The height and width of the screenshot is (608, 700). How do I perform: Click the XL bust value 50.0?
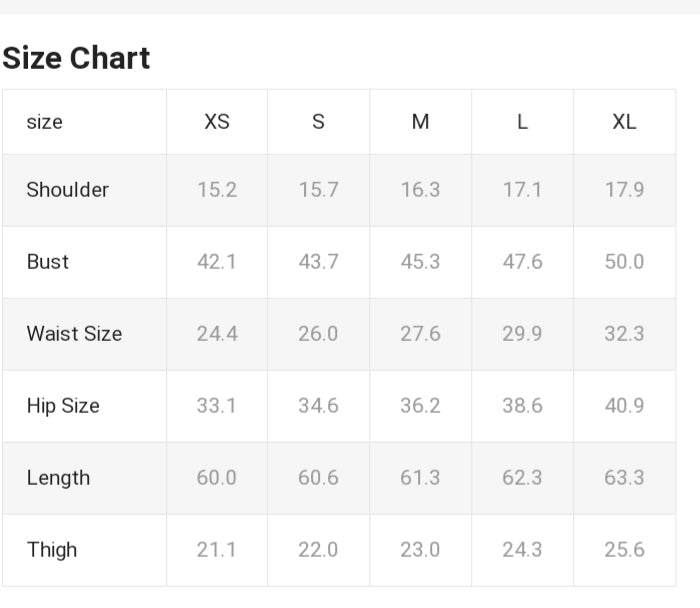click(624, 262)
